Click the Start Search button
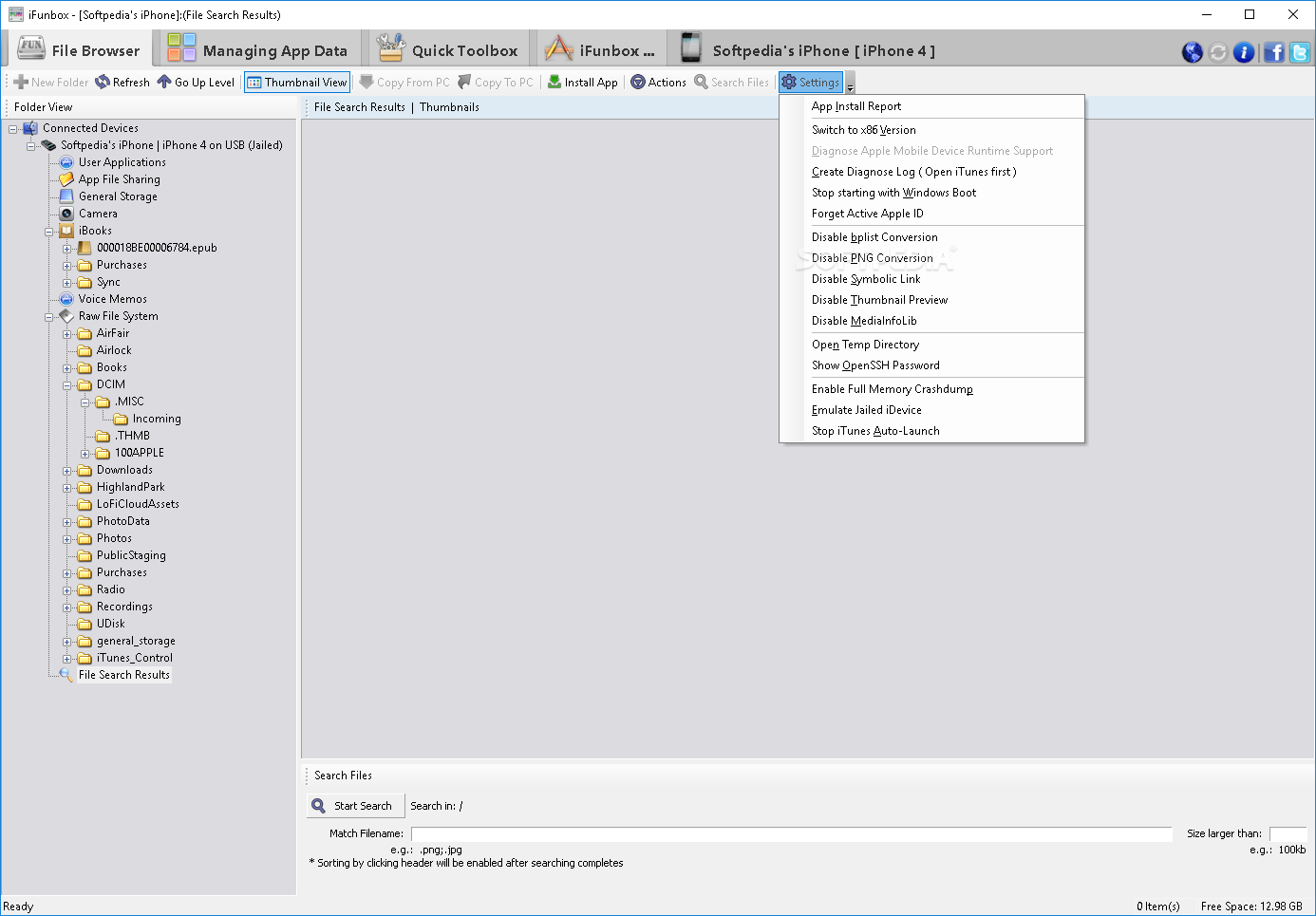This screenshot has width=1316, height=916. (355, 806)
